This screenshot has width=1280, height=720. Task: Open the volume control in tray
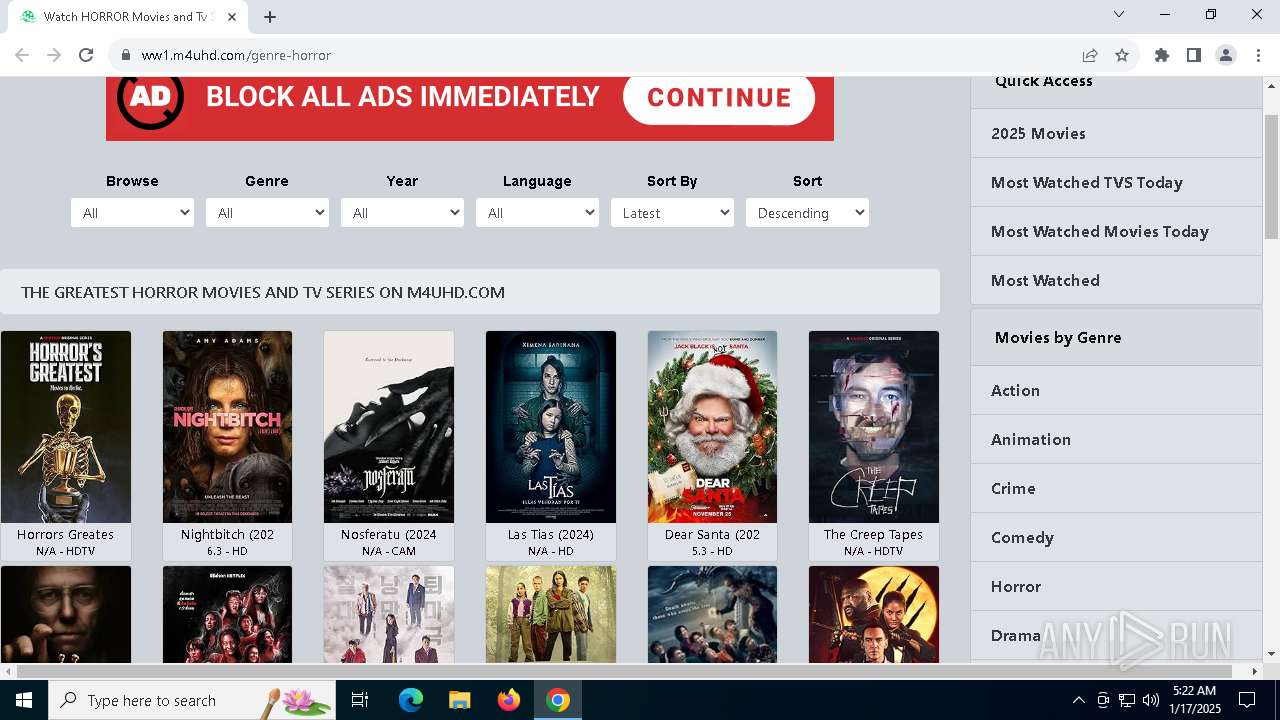pos(1151,700)
